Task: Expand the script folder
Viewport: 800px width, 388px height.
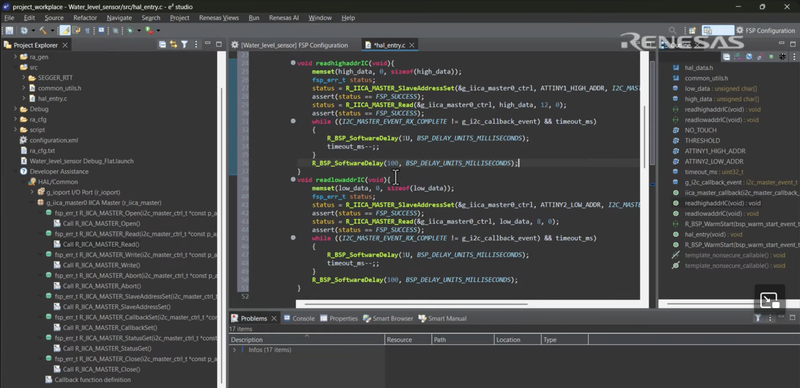Action: tap(15, 130)
